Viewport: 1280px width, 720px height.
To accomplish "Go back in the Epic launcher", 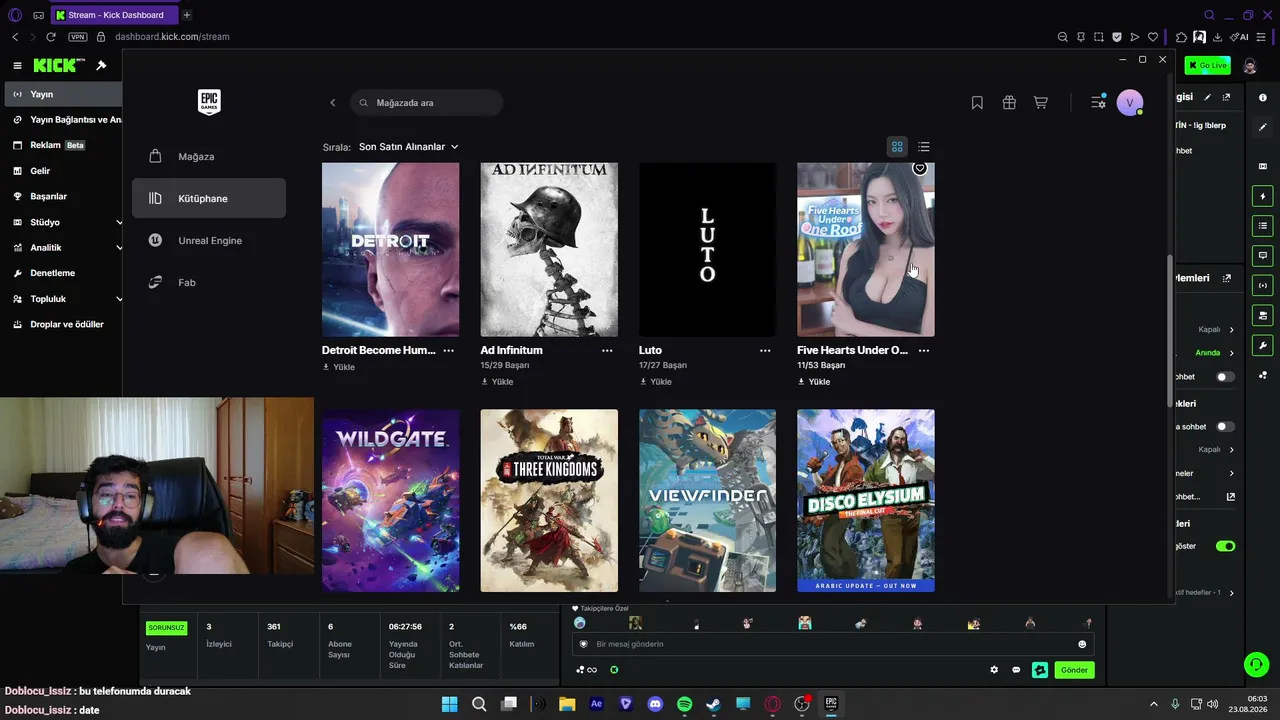I will point(333,102).
